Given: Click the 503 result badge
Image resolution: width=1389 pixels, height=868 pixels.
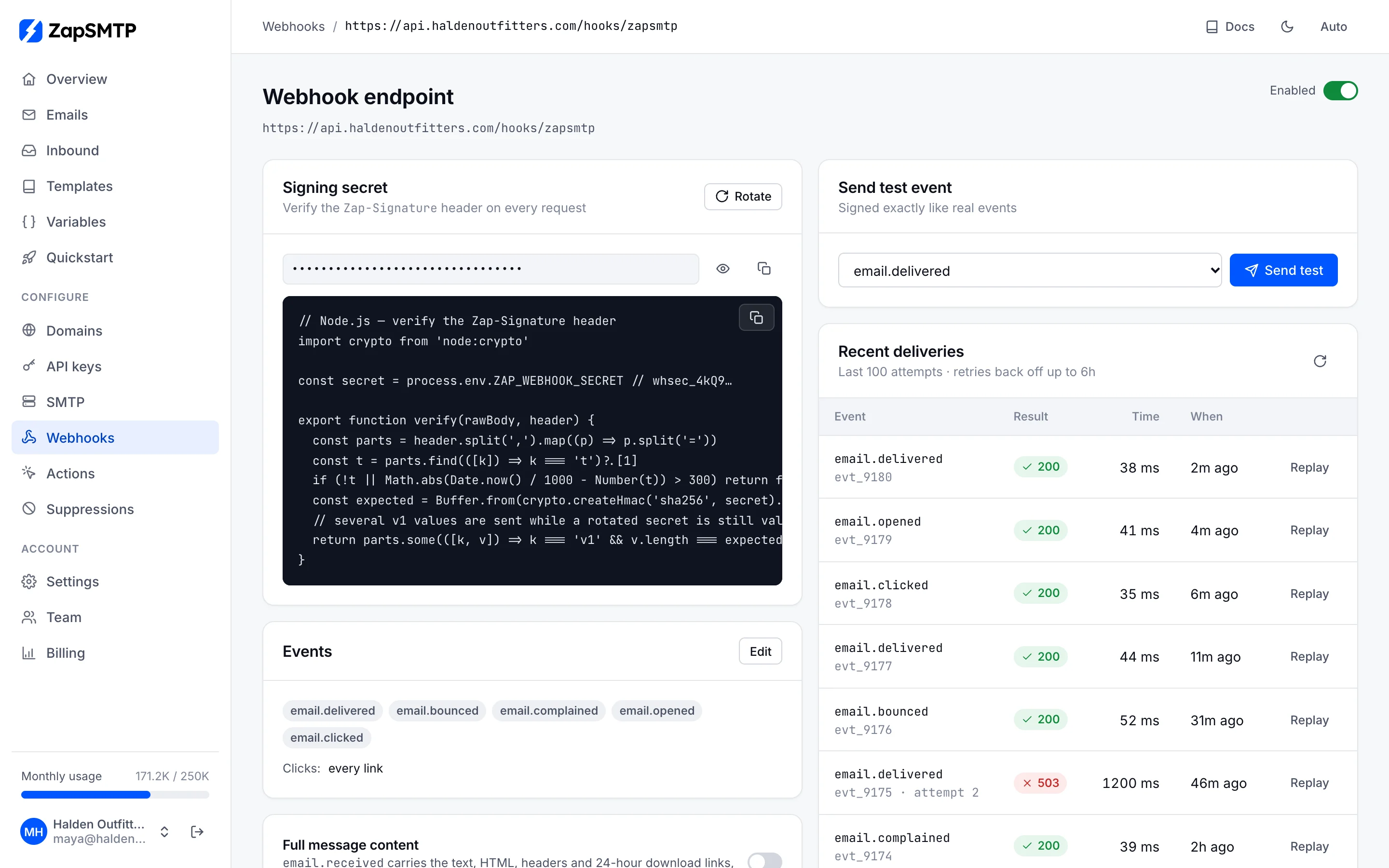Looking at the screenshot, I should click(x=1040, y=783).
